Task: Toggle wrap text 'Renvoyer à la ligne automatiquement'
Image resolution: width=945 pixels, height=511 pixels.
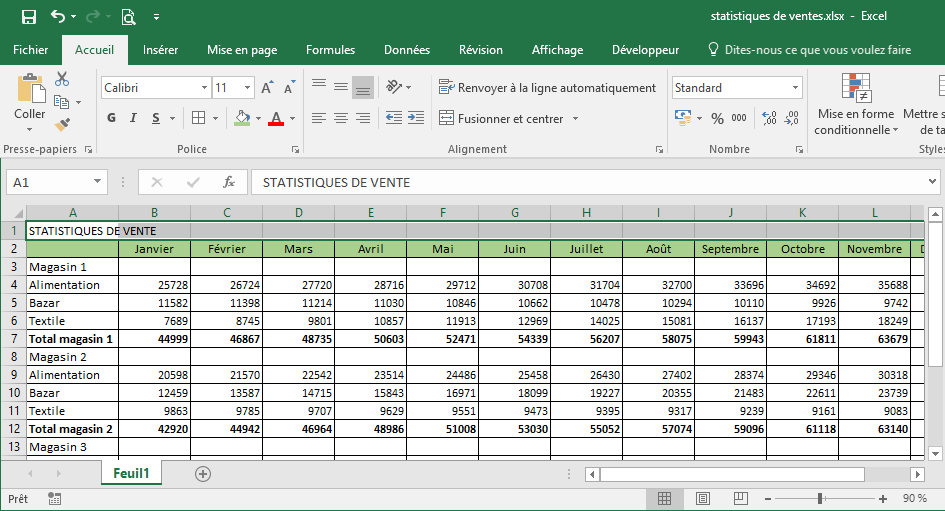Action: click(x=547, y=88)
